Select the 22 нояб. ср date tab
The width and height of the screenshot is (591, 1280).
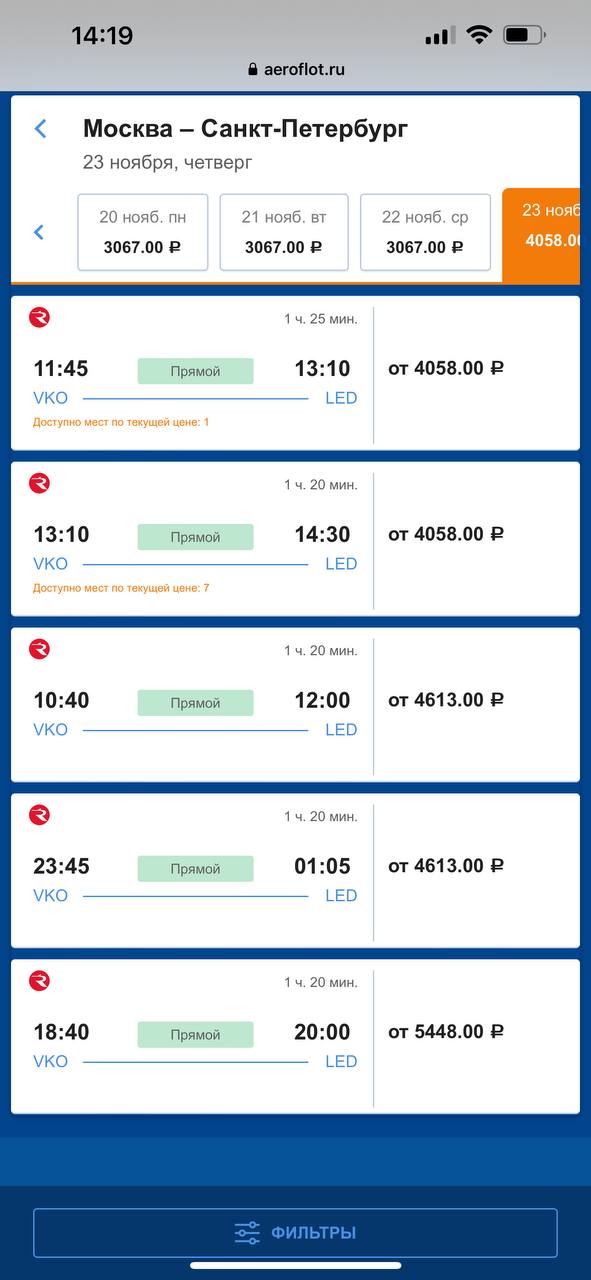click(x=425, y=232)
